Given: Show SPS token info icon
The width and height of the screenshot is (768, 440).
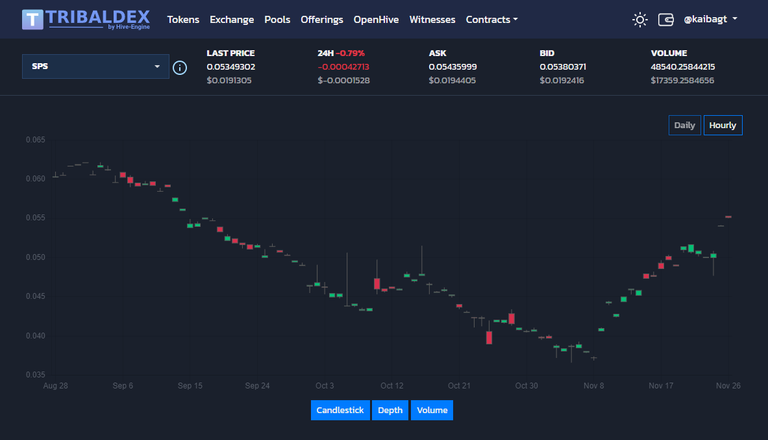Looking at the screenshot, I should 180,68.
